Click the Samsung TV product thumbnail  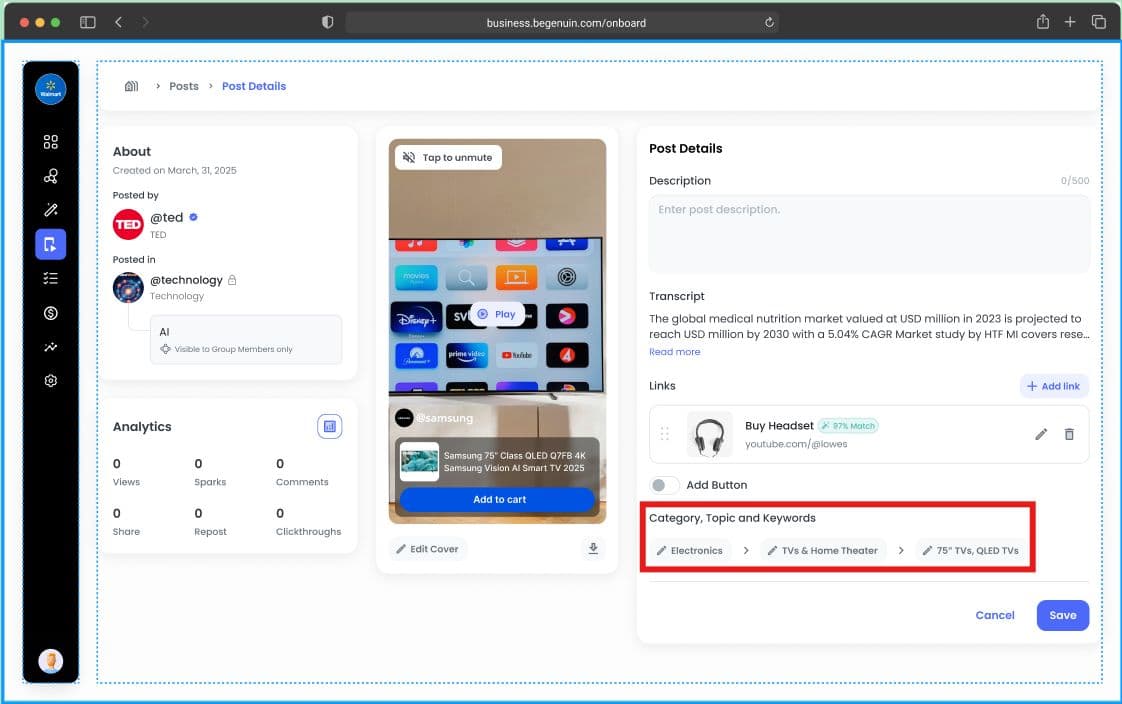(x=419, y=461)
